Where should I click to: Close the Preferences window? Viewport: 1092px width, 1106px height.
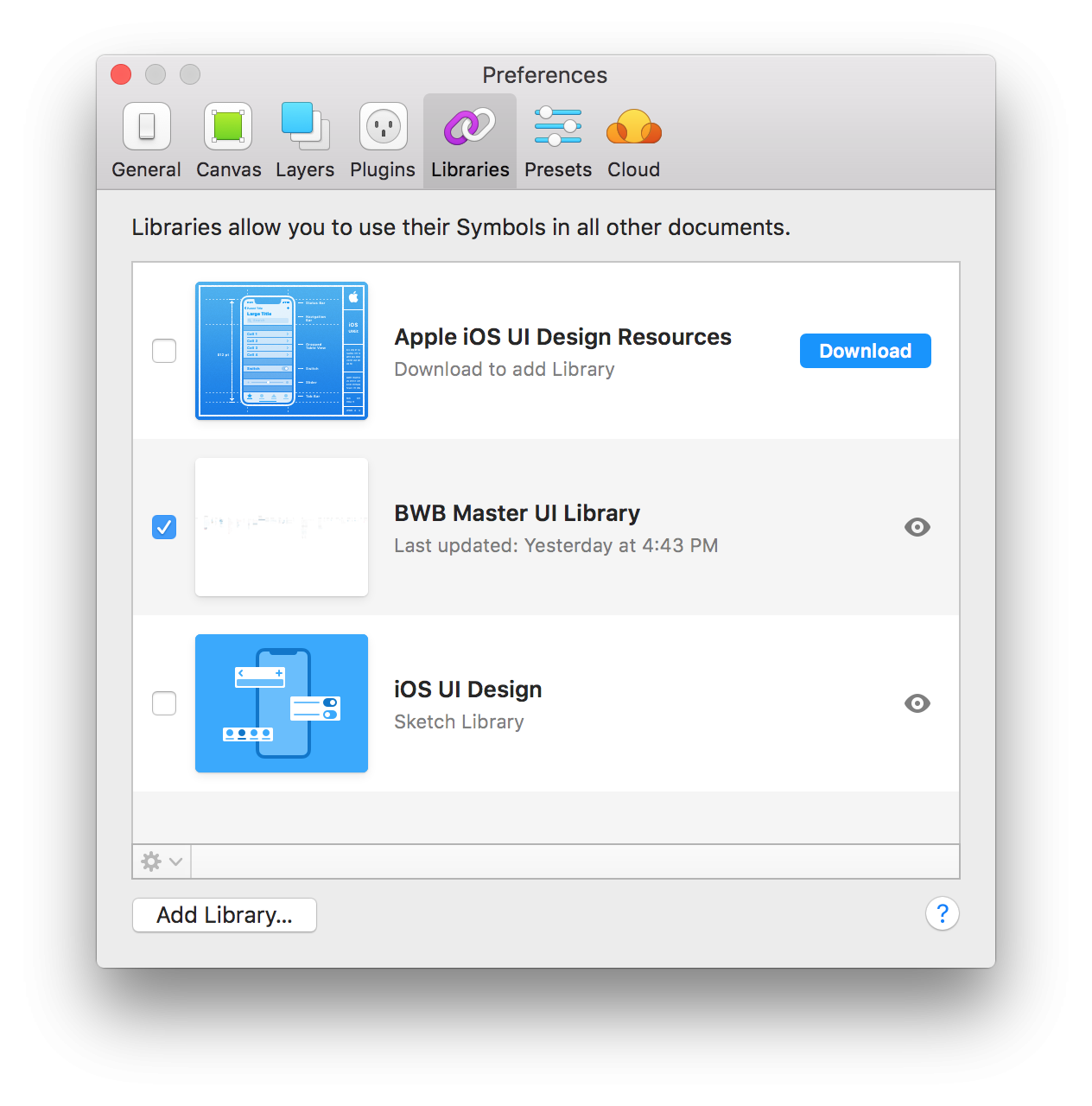[x=121, y=74]
